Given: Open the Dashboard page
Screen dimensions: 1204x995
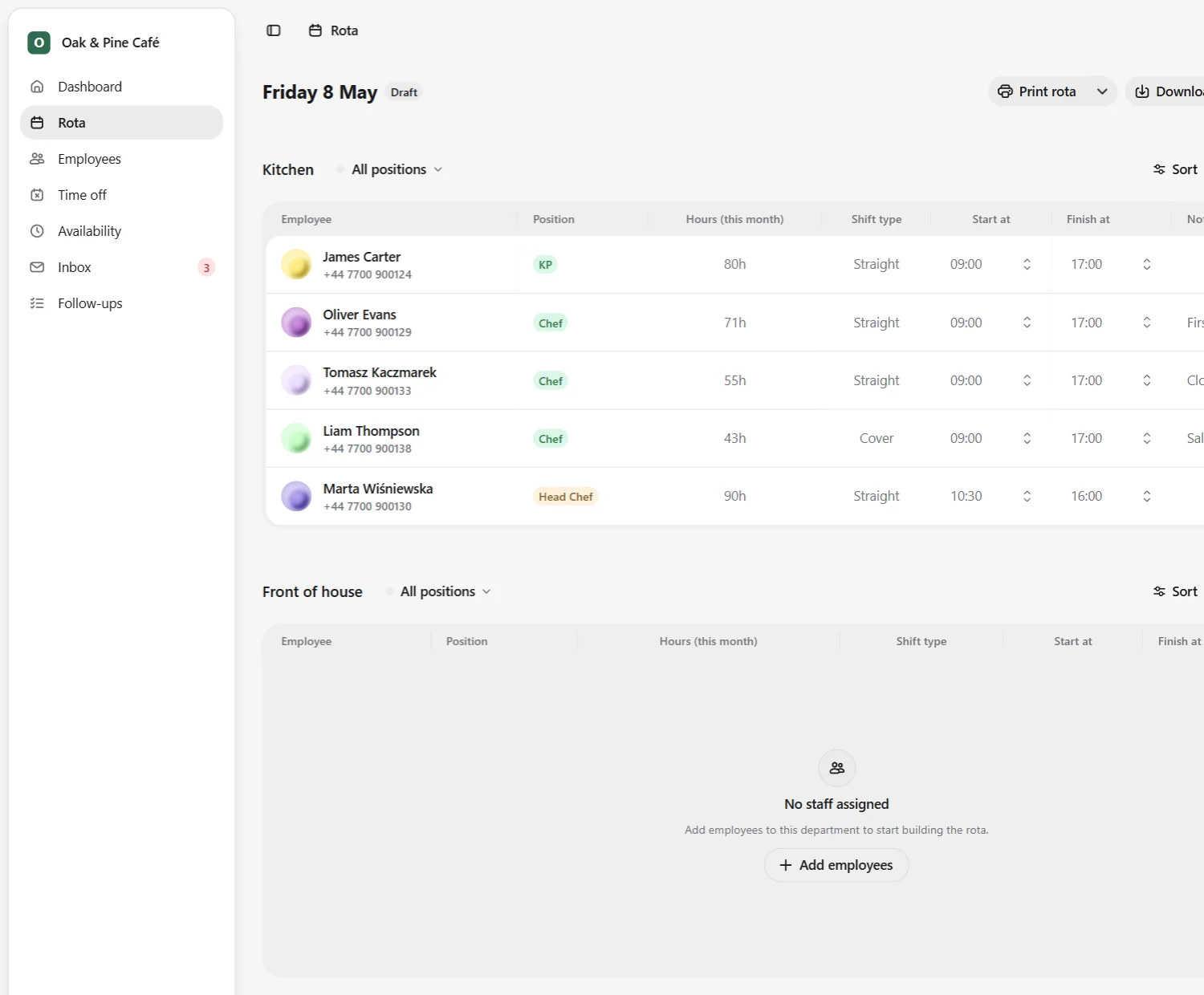Looking at the screenshot, I should click(x=121, y=87).
